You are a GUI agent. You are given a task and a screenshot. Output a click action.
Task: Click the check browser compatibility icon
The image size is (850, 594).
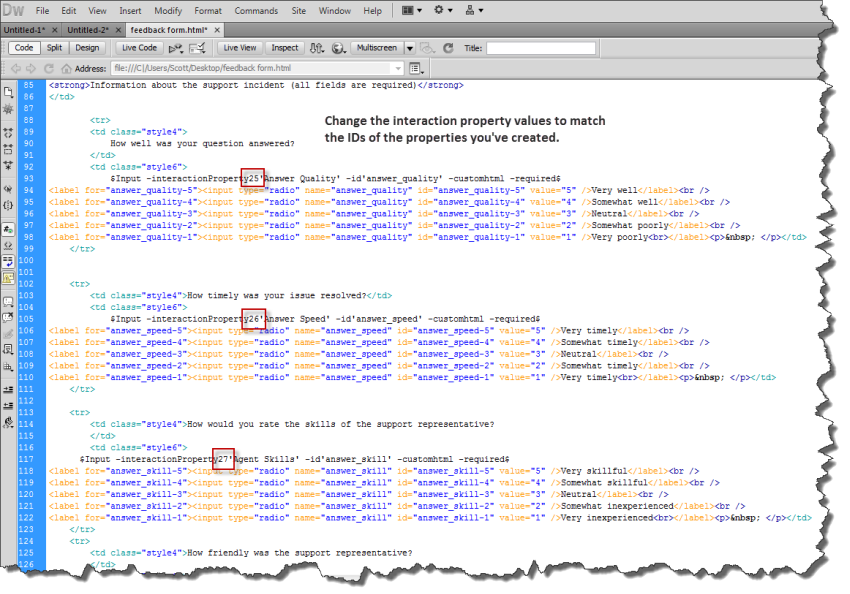197,48
